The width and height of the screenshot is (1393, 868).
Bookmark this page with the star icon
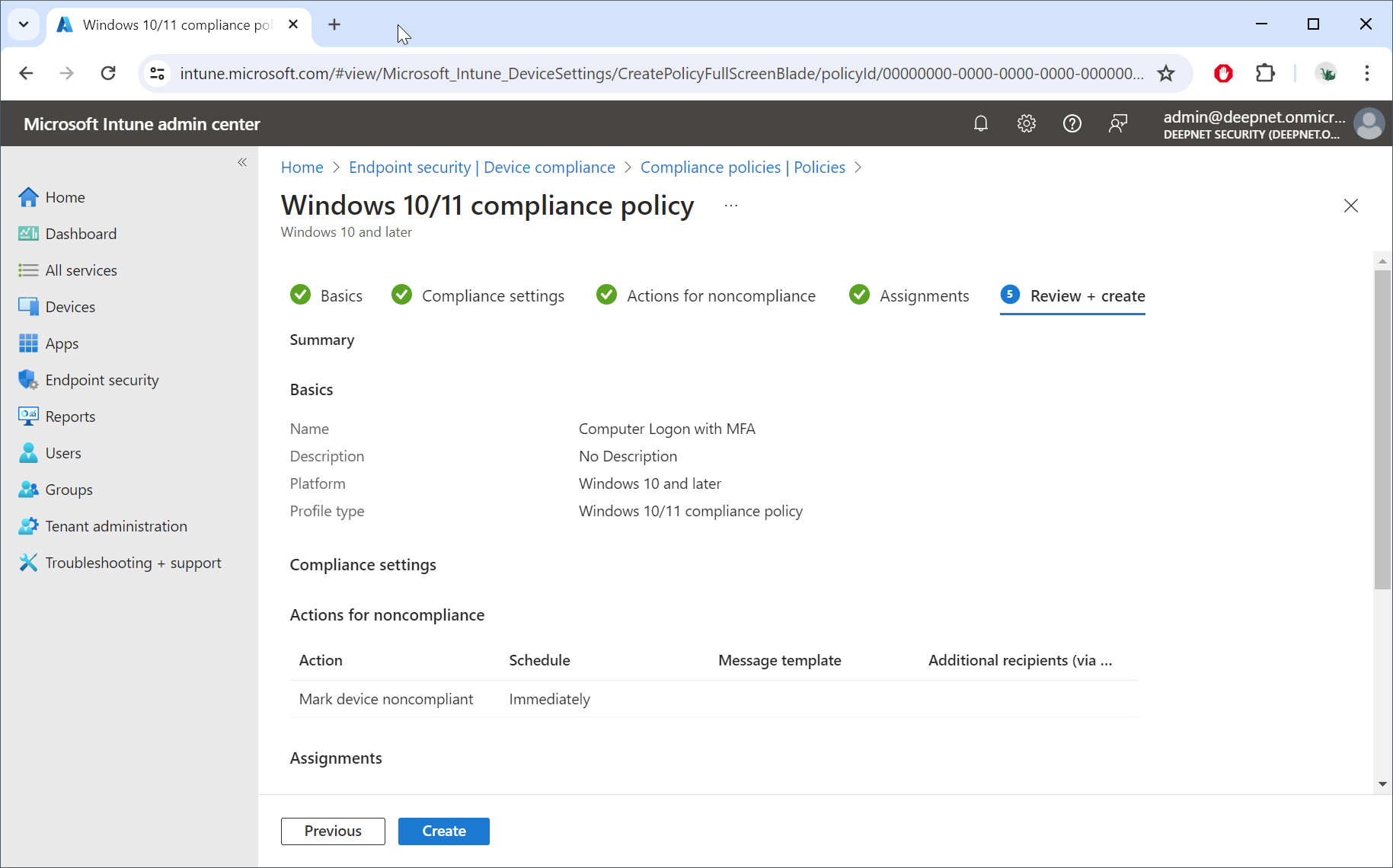1165,73
